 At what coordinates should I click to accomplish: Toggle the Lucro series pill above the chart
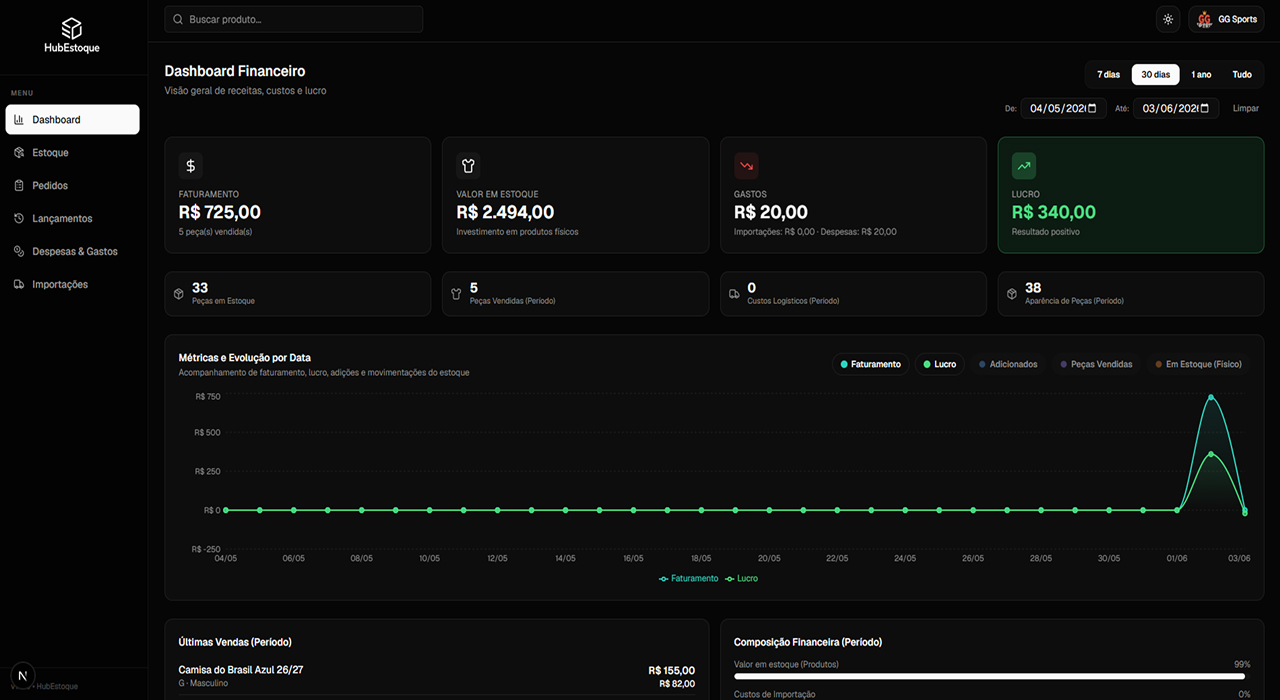click(x=940, y=365)
